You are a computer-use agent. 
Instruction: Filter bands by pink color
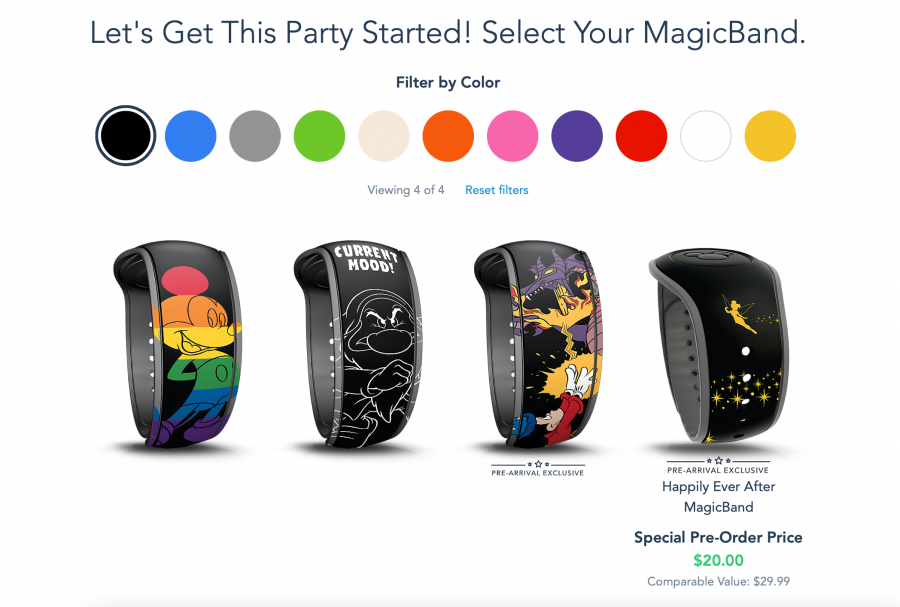coord(513,136)
